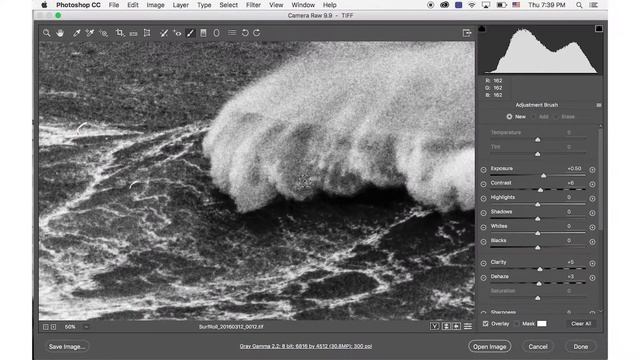Click the Done button

(580, 347)
